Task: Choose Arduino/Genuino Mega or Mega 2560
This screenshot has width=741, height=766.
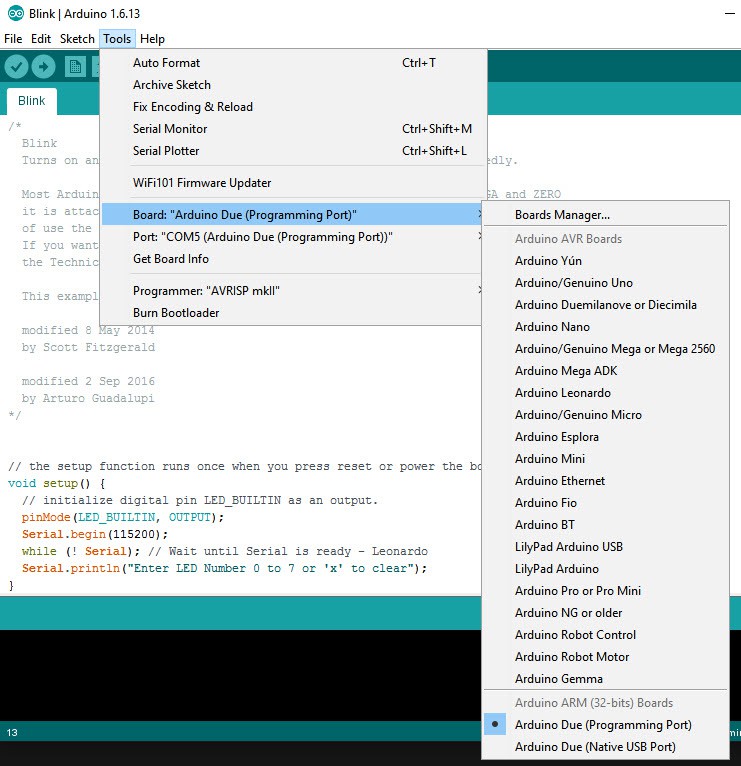Action: [606, 348]
